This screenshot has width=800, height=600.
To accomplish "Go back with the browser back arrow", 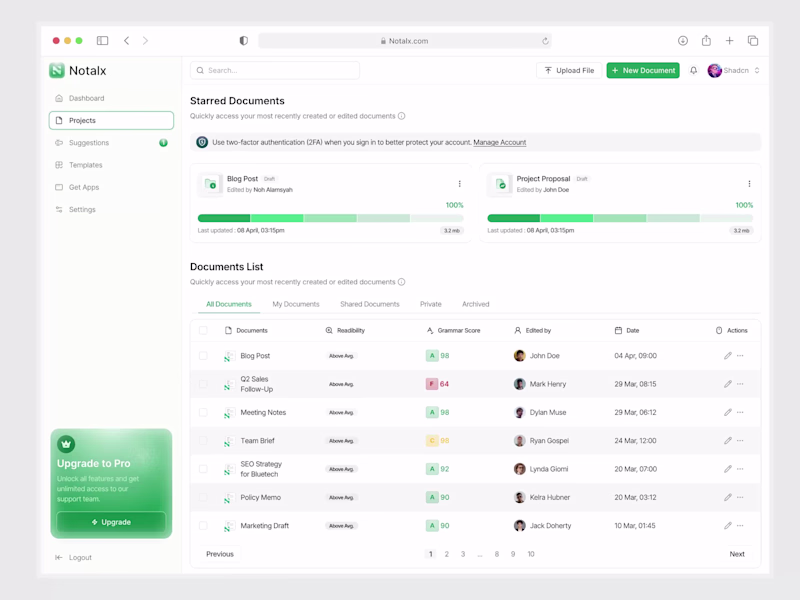I will (127, 40).
